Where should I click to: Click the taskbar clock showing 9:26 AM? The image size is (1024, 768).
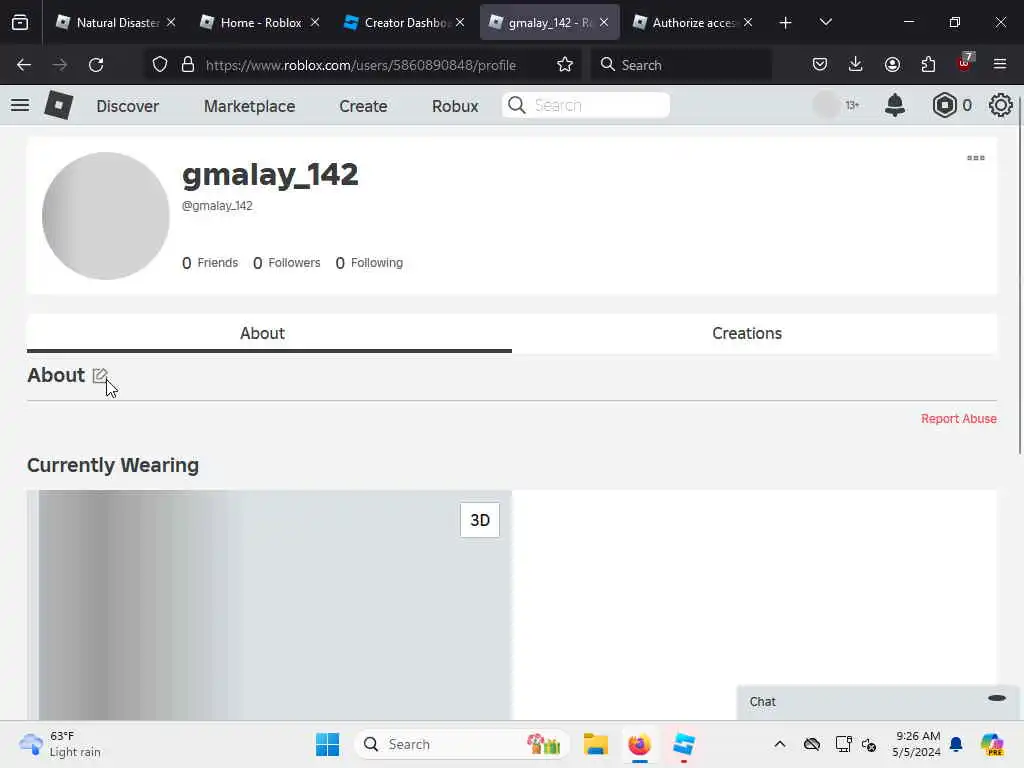[x=916, y=744]
